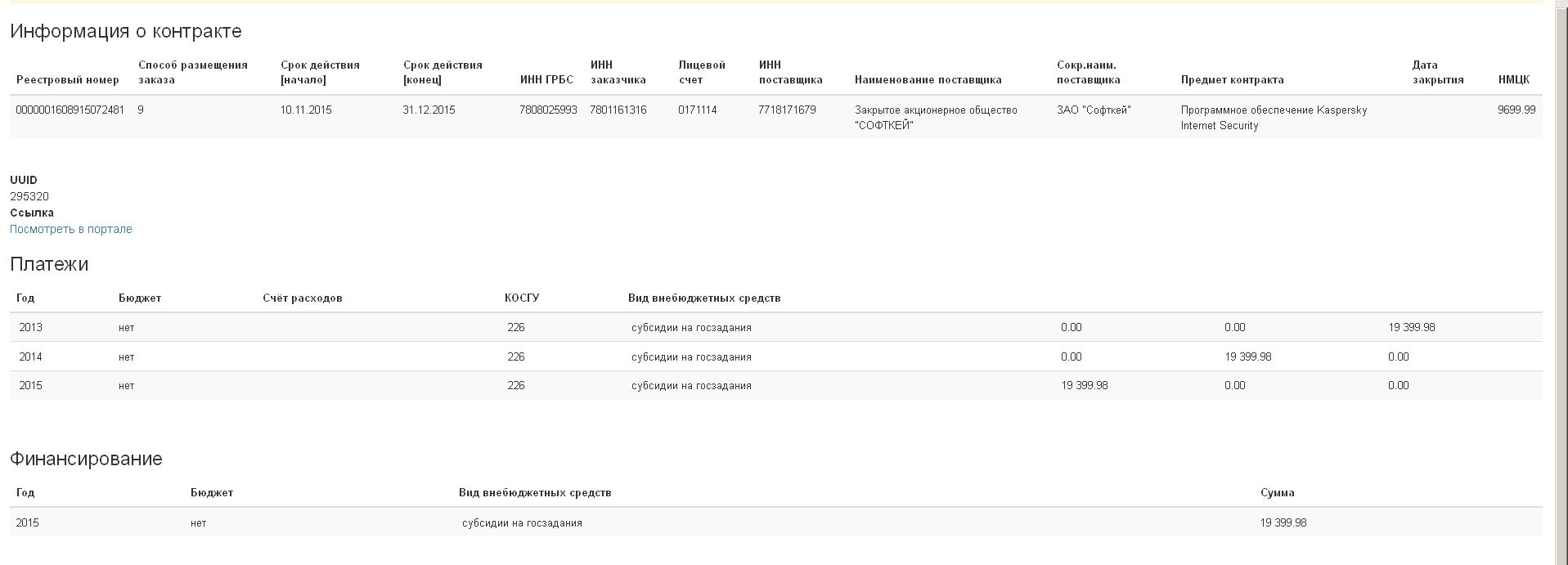The image size is (1568, 565).
Task: Click amount 19 399.98 in 2014 row
Action: pyautogui.click(x=1248, y=356)
